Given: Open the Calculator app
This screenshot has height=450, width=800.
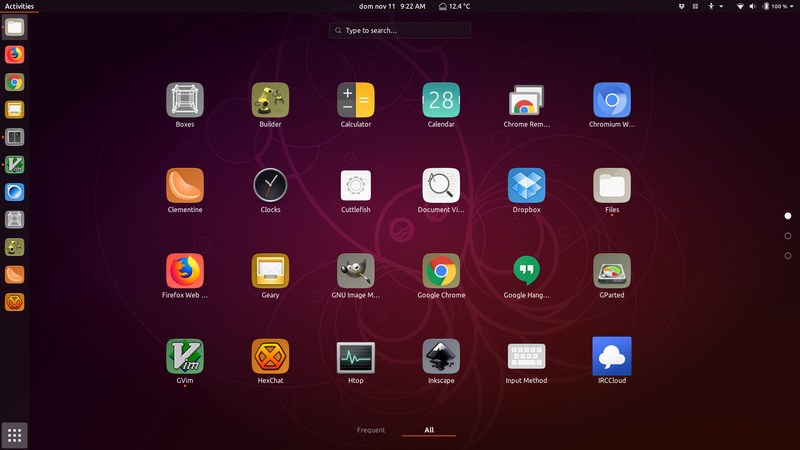Looking at the screenshot, I should (356, 100).
